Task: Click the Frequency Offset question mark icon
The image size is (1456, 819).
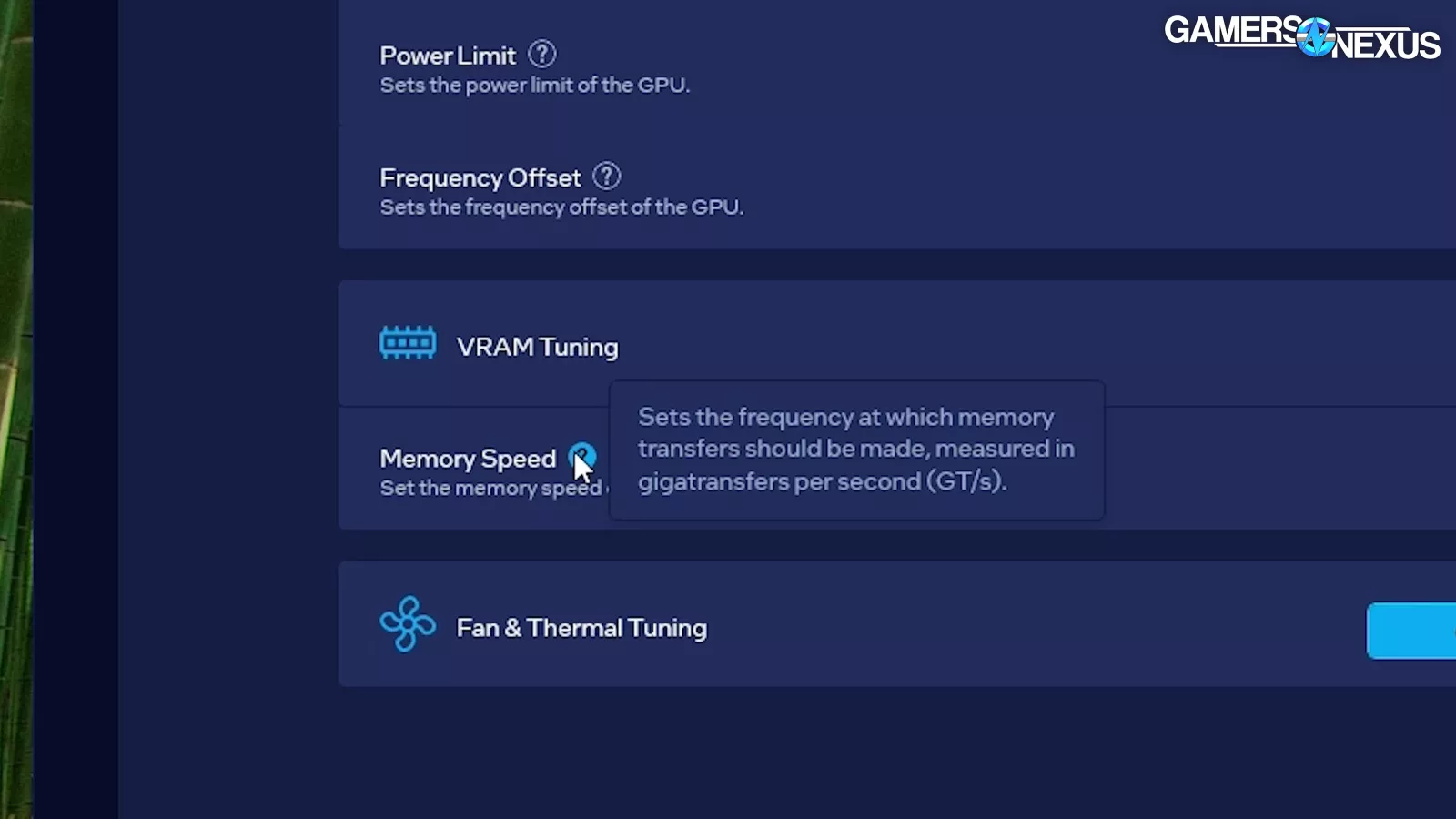Action: coord(606,177)
